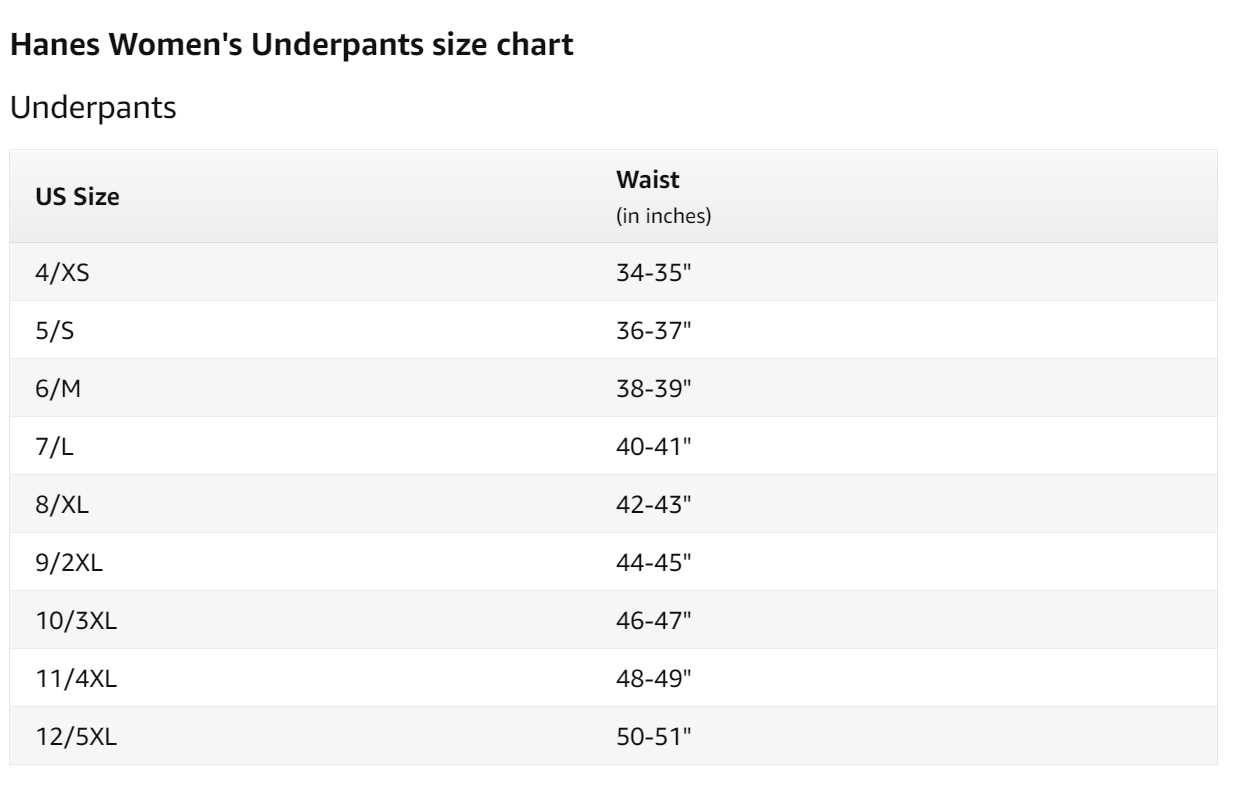Click the 38-39" waist value

tap(655, 388)
